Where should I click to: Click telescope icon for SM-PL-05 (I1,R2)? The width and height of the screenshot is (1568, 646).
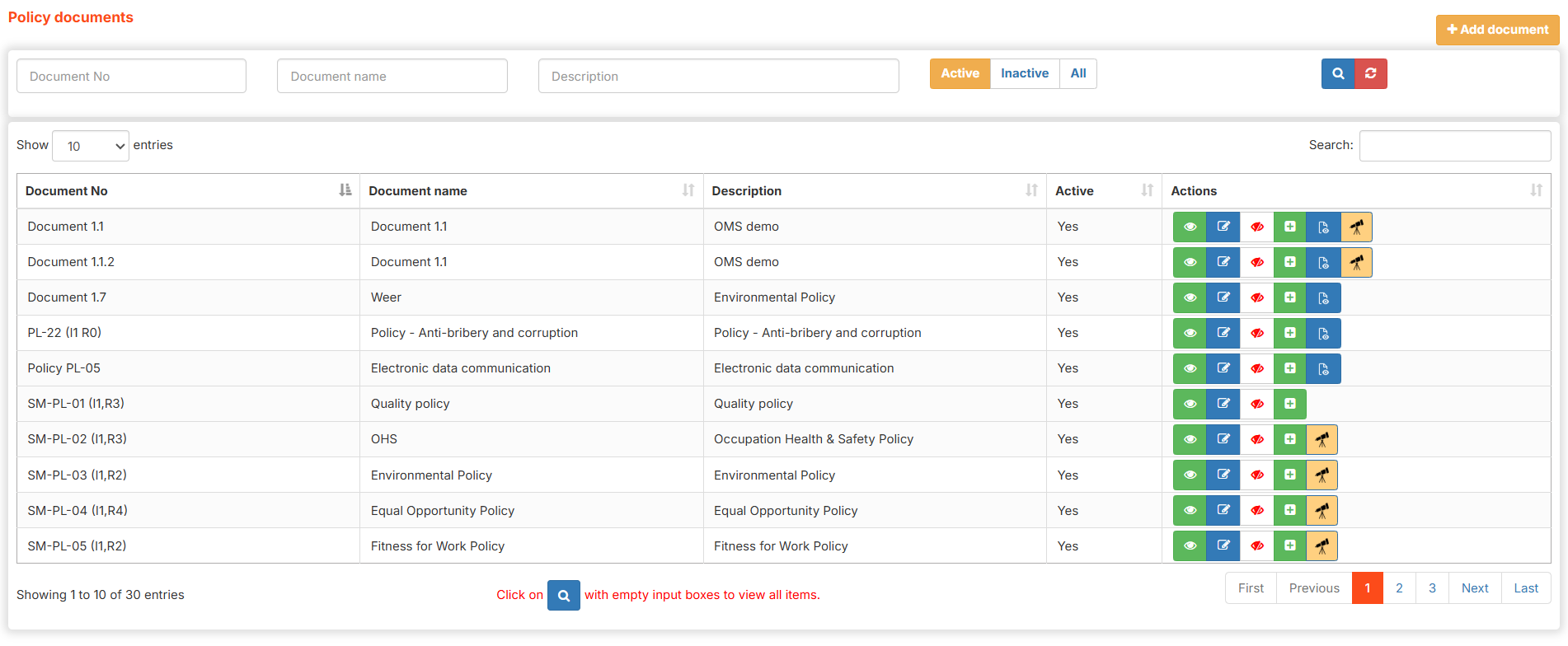tap(1322, 545)
